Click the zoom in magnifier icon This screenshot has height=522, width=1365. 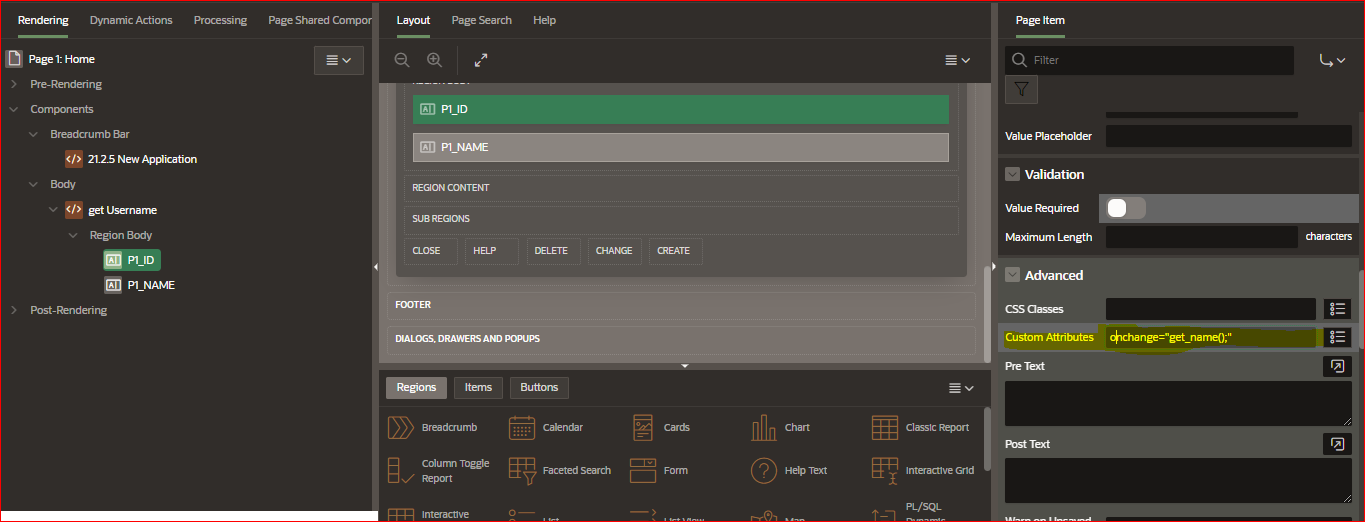click(x=434, y=60)
